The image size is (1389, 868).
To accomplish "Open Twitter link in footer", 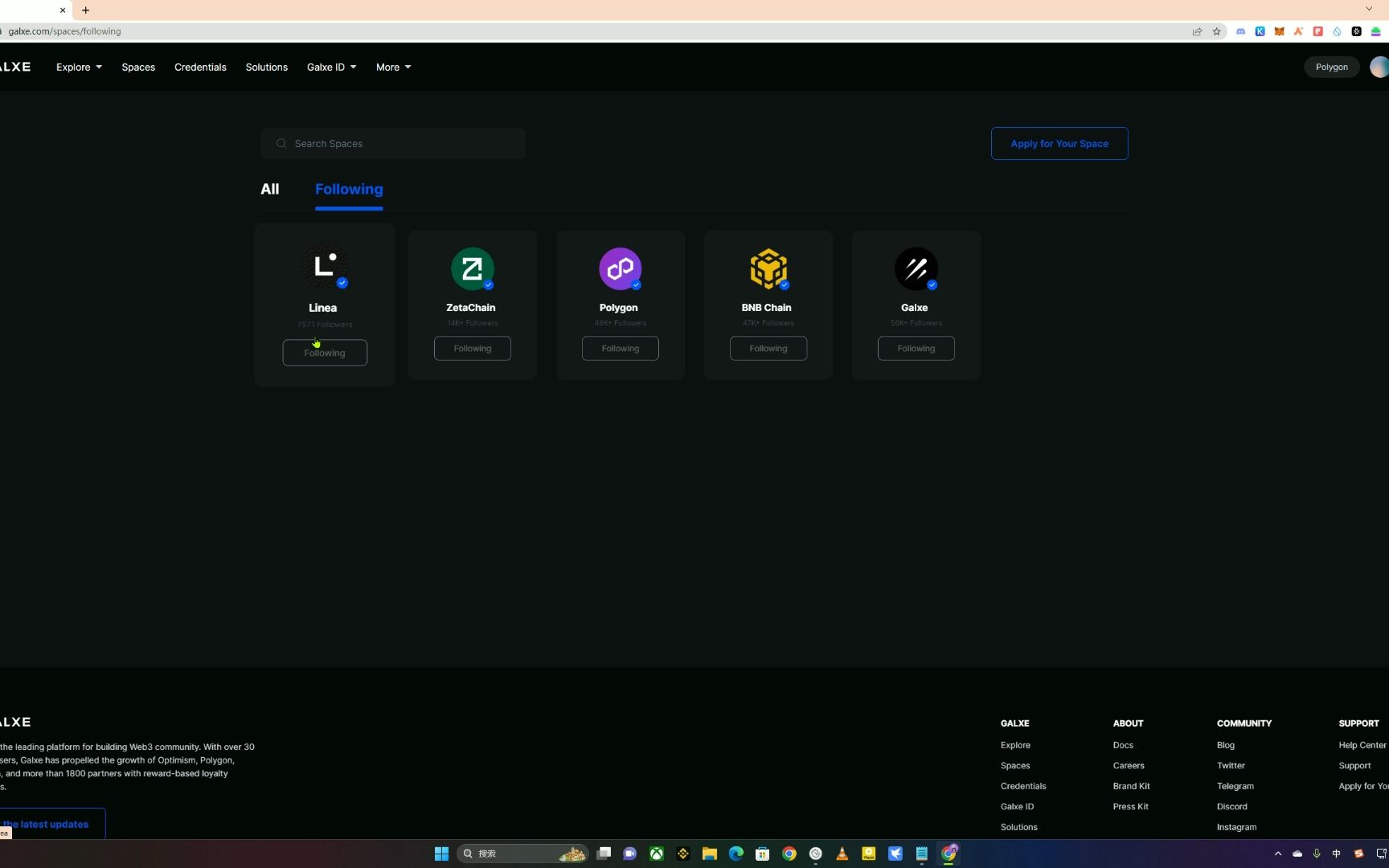I will pyautogui.click(x=1231, y=765).
